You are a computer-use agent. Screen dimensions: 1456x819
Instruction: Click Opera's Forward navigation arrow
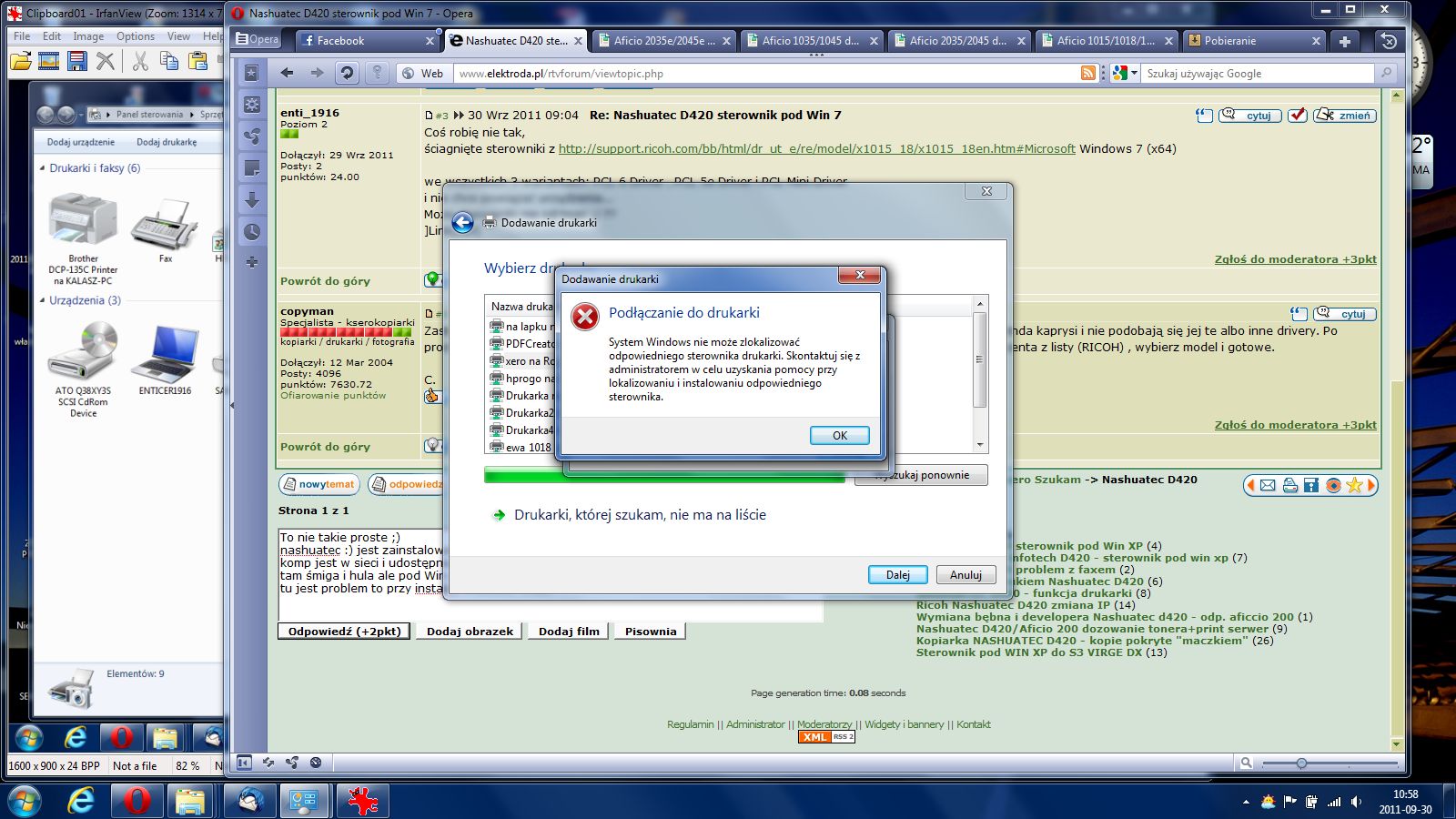(317, 73)
